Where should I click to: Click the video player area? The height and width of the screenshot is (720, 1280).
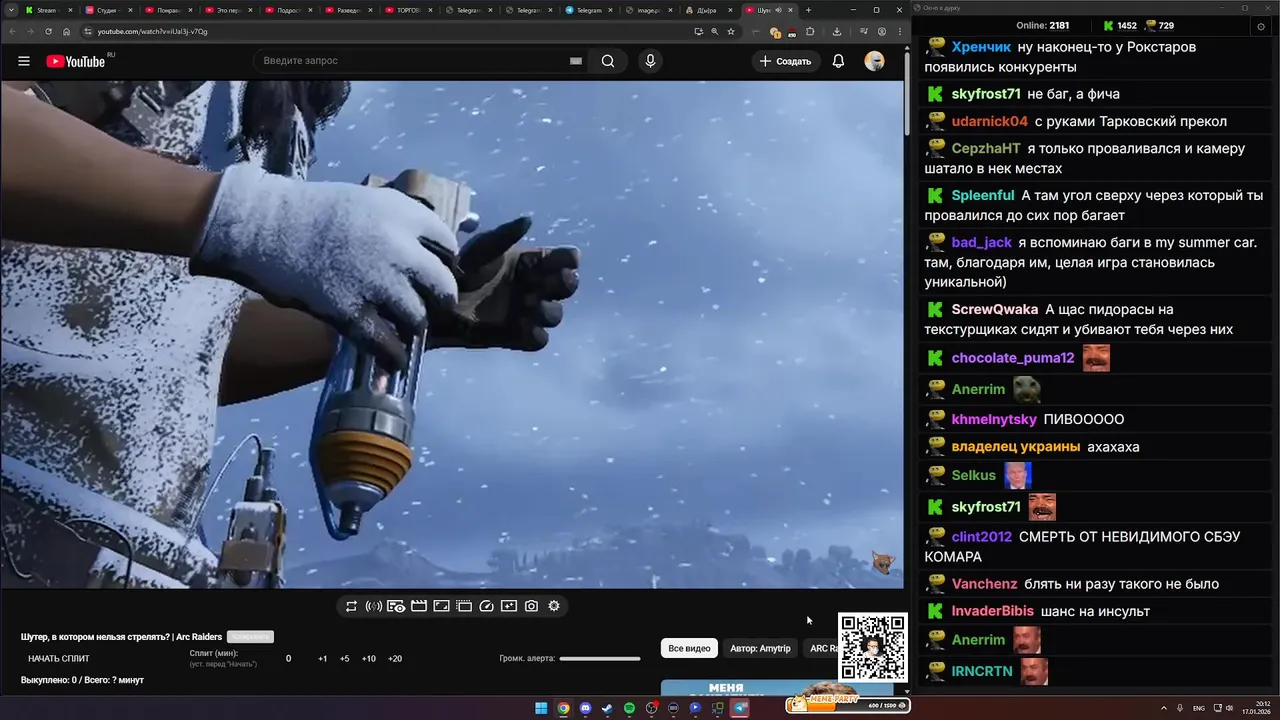coord(452,335)
